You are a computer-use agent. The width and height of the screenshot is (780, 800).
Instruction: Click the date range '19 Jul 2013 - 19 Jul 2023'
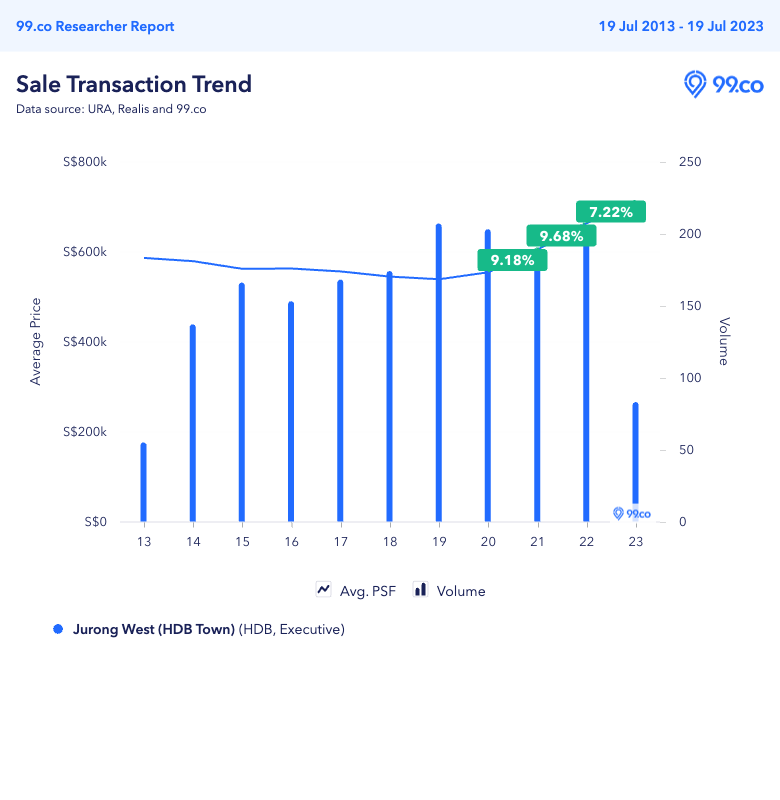click(x=681, y=26)
